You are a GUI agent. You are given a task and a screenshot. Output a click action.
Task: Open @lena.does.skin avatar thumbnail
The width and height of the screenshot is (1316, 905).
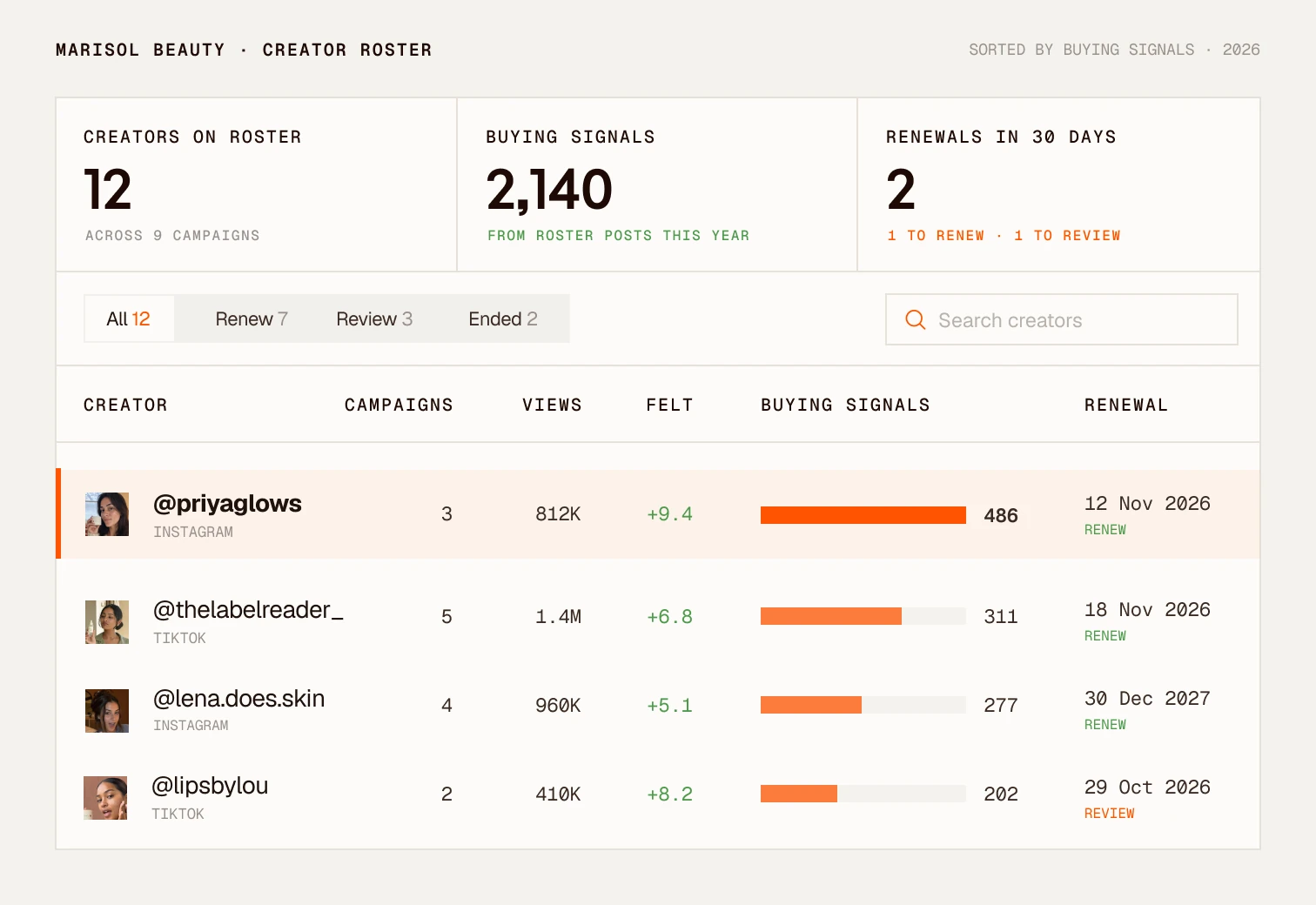[107, 711]
